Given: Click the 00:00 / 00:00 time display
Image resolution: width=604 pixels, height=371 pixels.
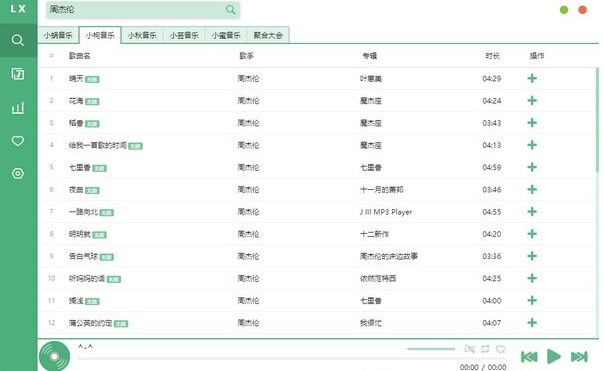Looking at the screenshot, I should (x=483, y=367).
